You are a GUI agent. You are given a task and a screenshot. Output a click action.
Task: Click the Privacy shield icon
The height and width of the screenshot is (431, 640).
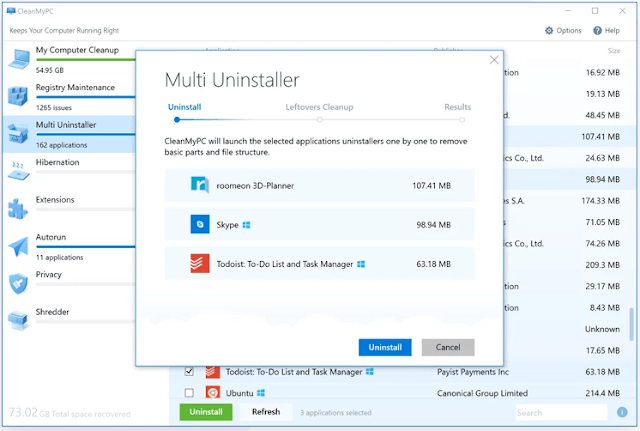pyautogui.click(x=18, y=283)
